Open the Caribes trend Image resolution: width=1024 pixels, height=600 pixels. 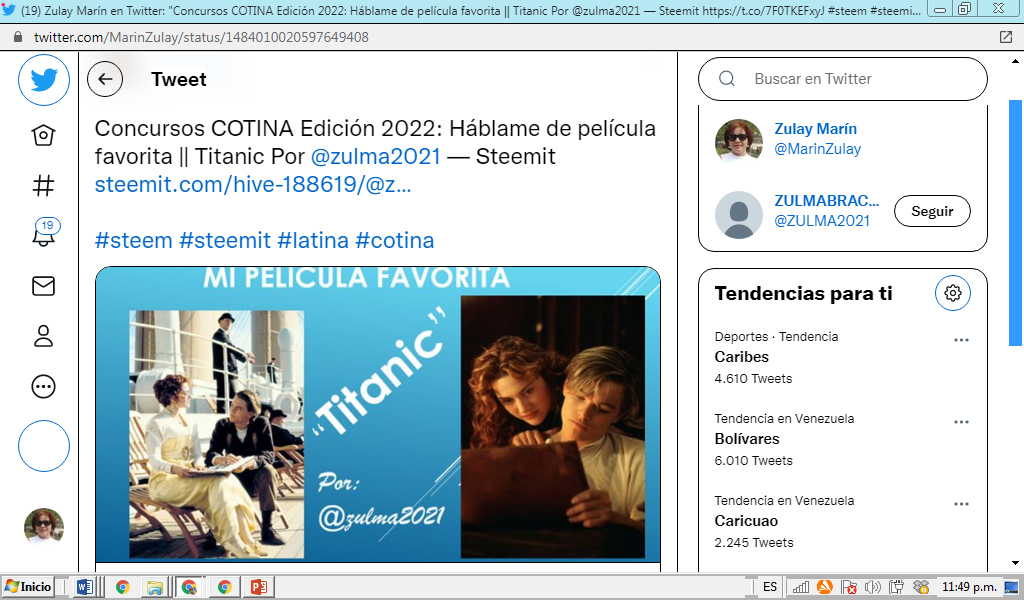click(x=741, y=357)
